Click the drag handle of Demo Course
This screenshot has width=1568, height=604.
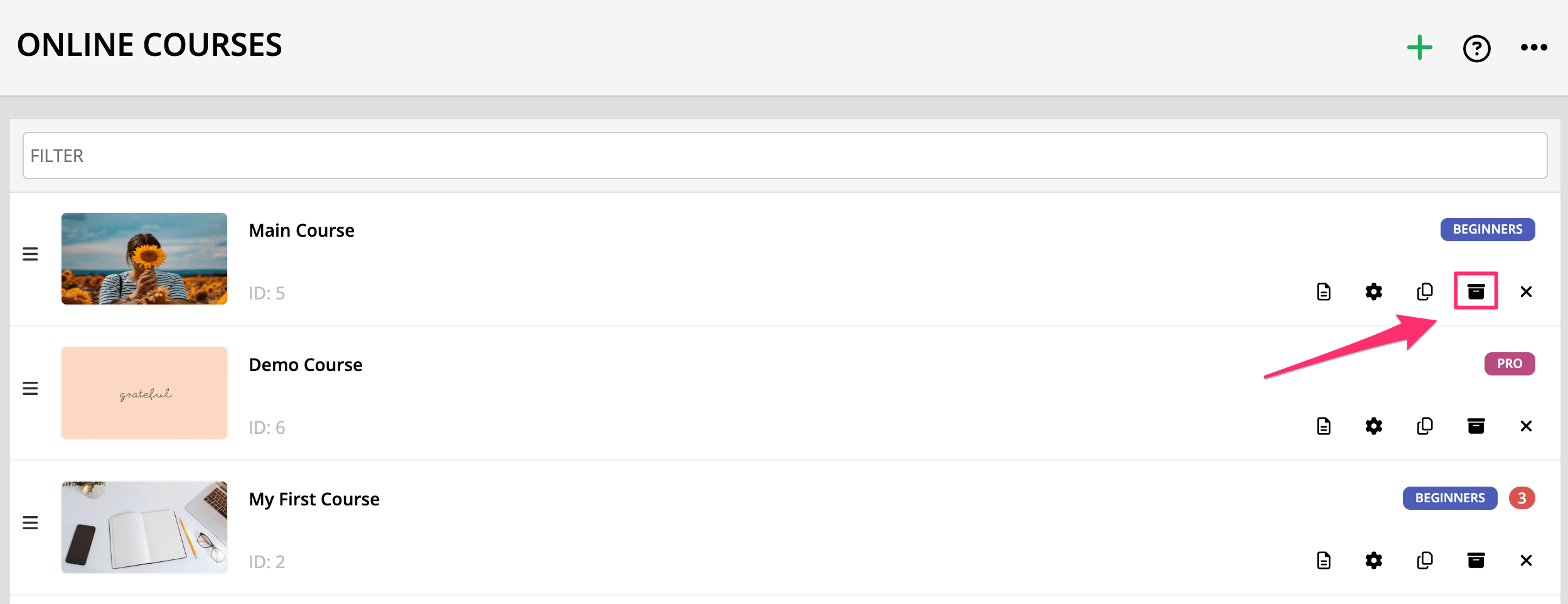click(x=30, y=389)
